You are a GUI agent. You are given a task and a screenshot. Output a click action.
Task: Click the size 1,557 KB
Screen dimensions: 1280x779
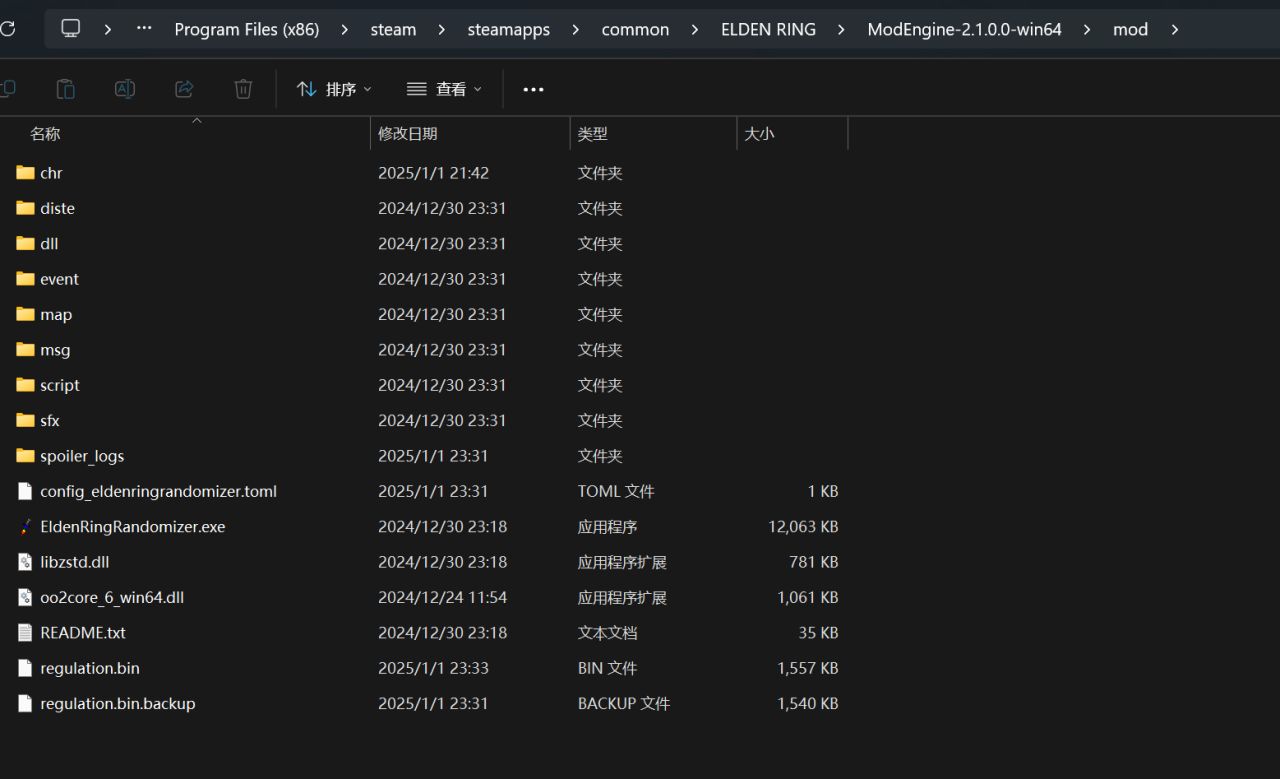pyautogui.click(x=807, y=668)
